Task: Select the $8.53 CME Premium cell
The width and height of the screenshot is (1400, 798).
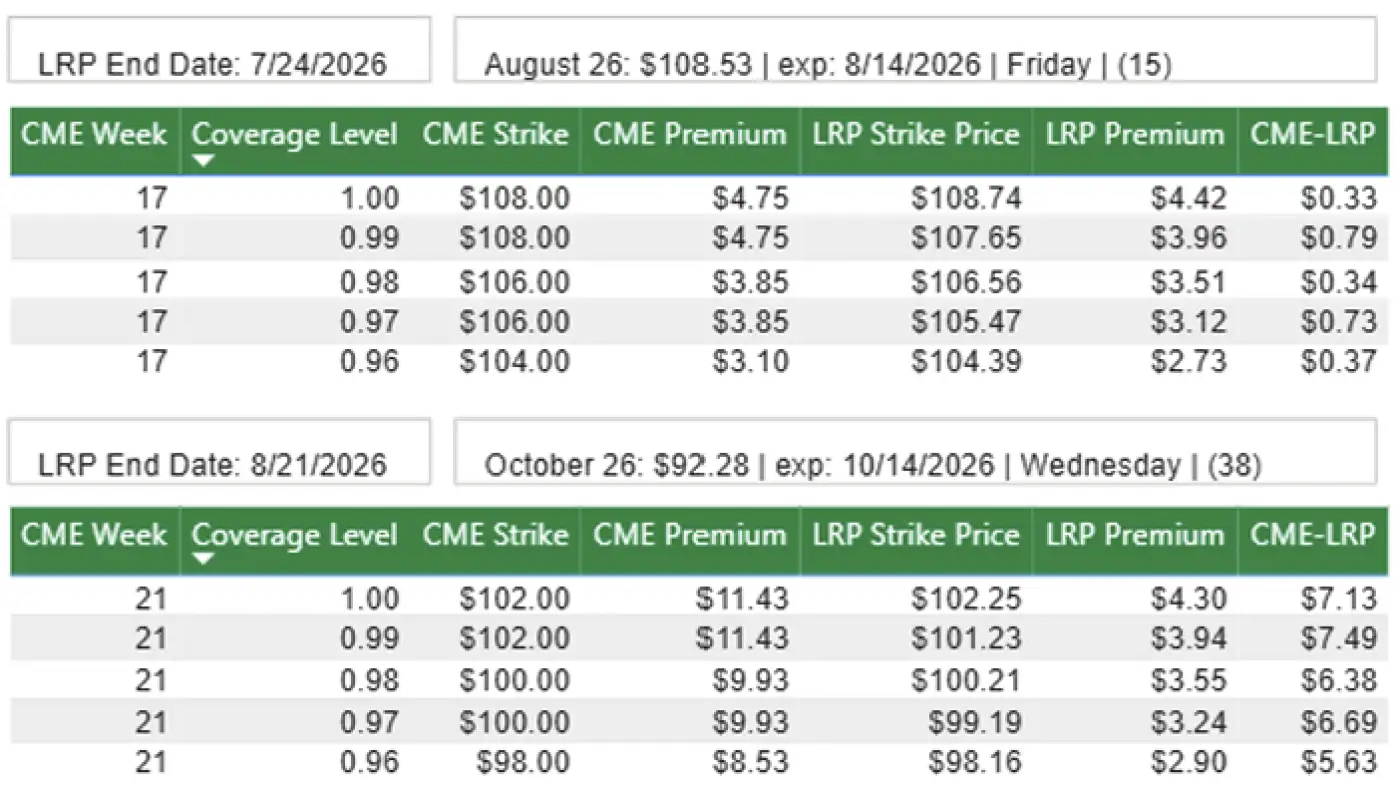Action: [x=750, y=763]
